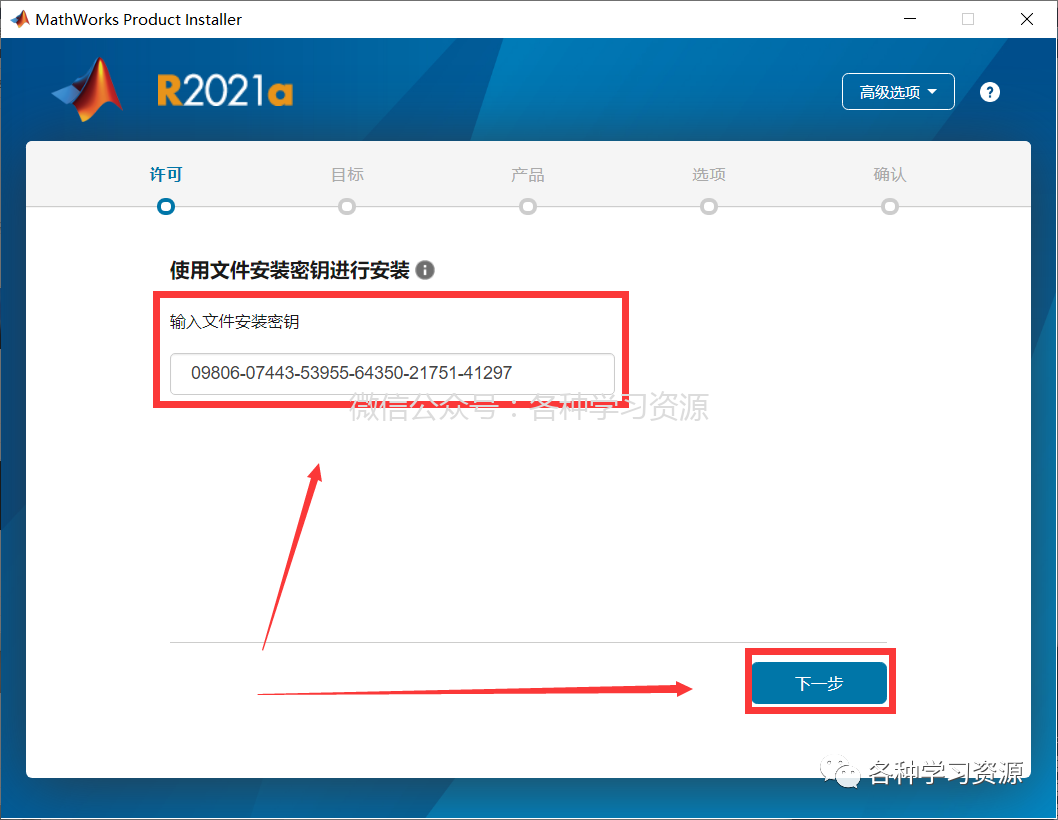Select the 确认 step tab
The image size is (1058, 820).
[889, 174]
